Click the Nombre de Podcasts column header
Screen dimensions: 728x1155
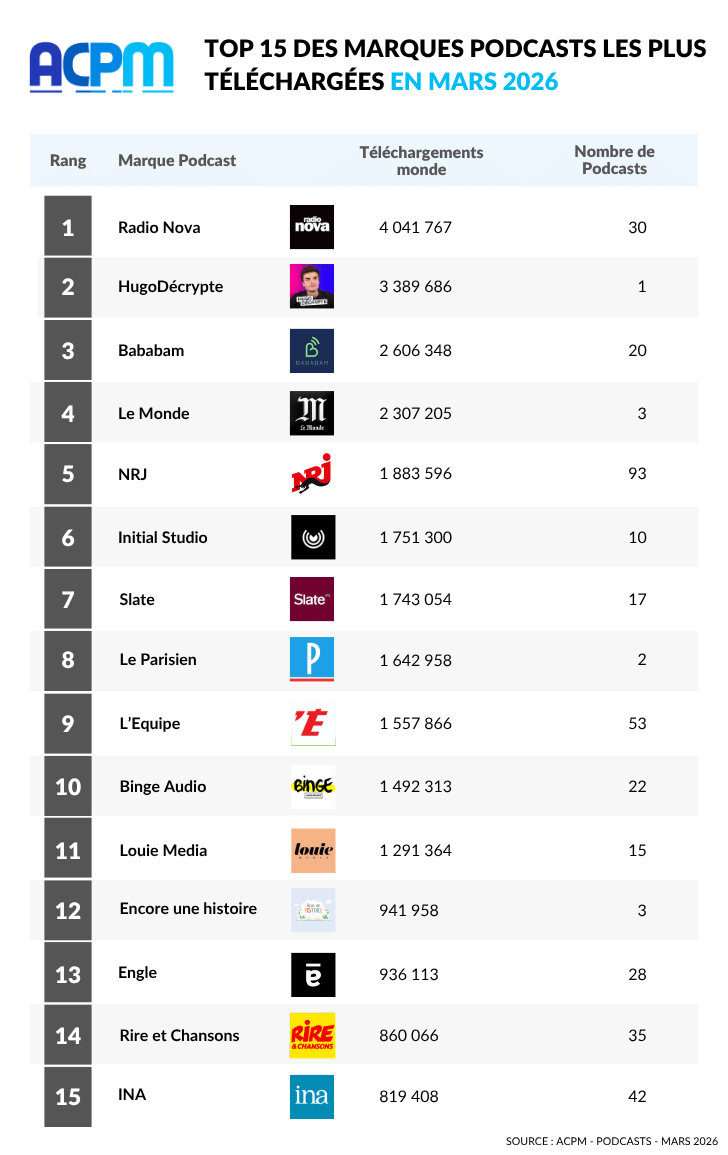click(614, 160)
